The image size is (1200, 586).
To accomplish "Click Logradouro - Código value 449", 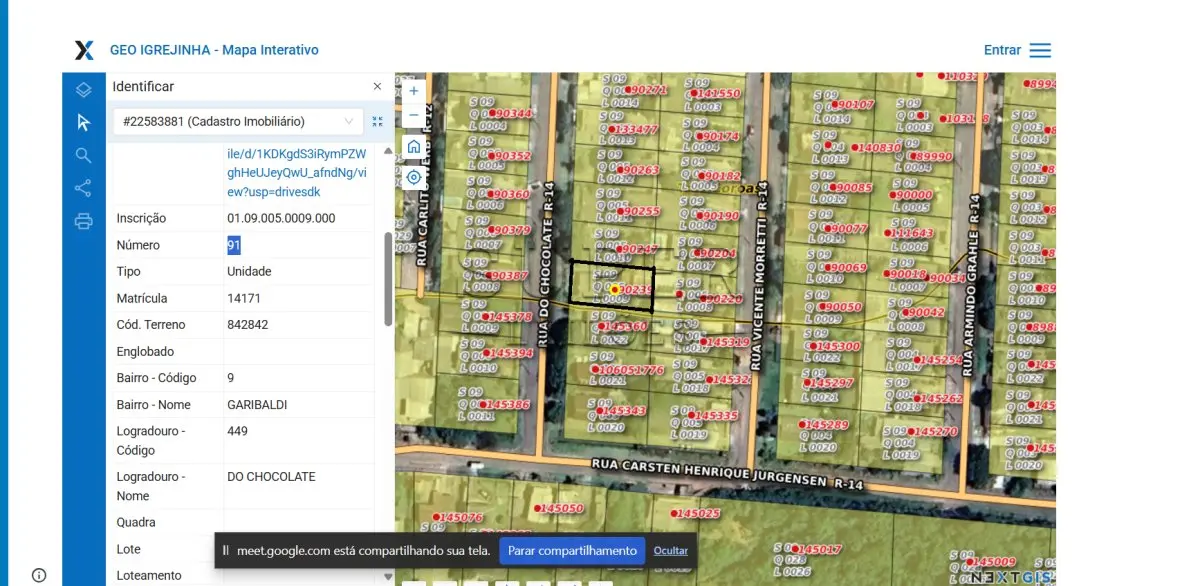I will pyautogui.click(x=237, y=431).
